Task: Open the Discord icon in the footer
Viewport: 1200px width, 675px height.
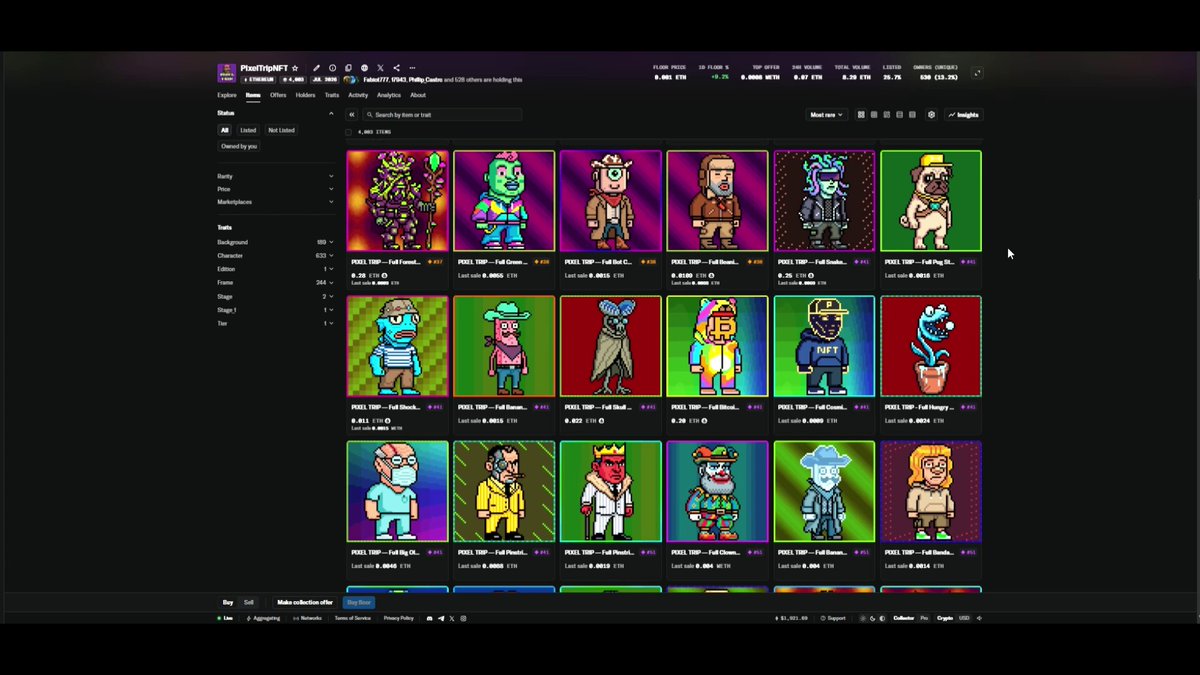Action: point(430,618)
